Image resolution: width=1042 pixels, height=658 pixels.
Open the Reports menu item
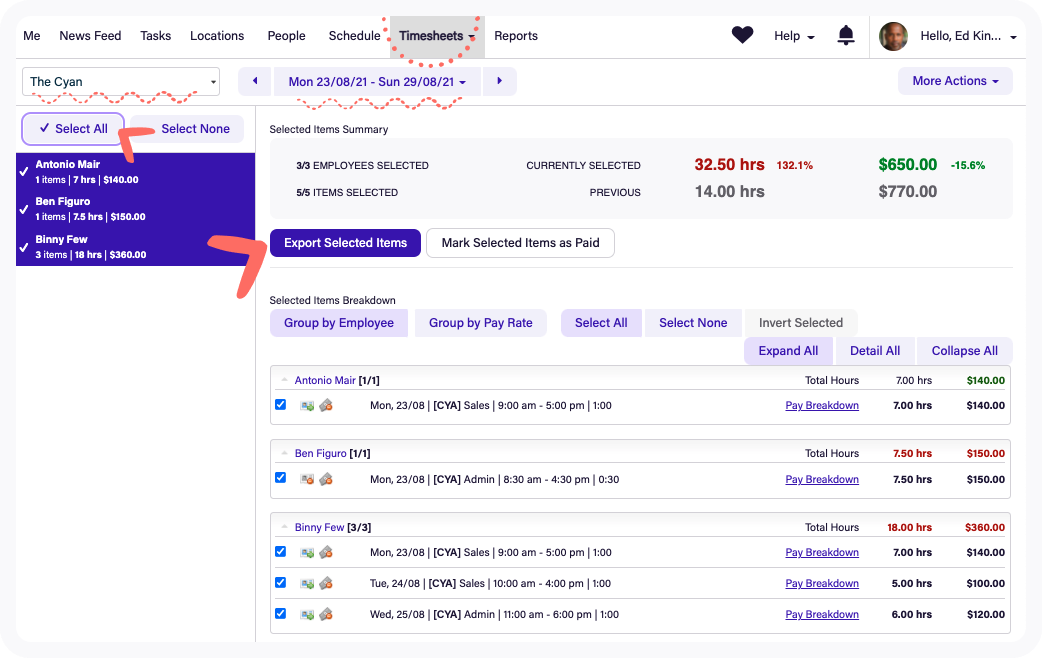[515, 36]
